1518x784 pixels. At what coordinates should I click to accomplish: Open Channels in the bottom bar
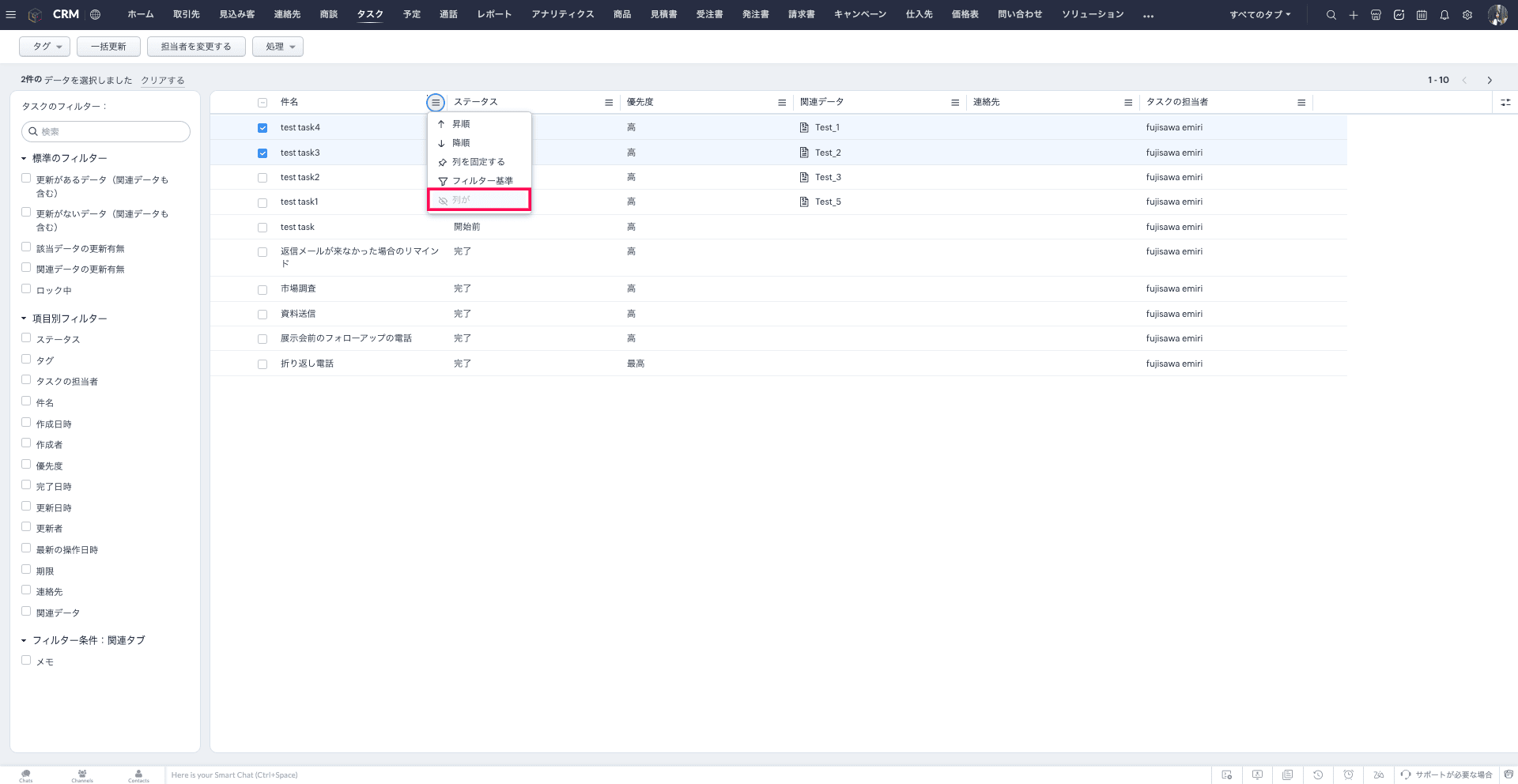pyautogui.click(x=82, y=775)
